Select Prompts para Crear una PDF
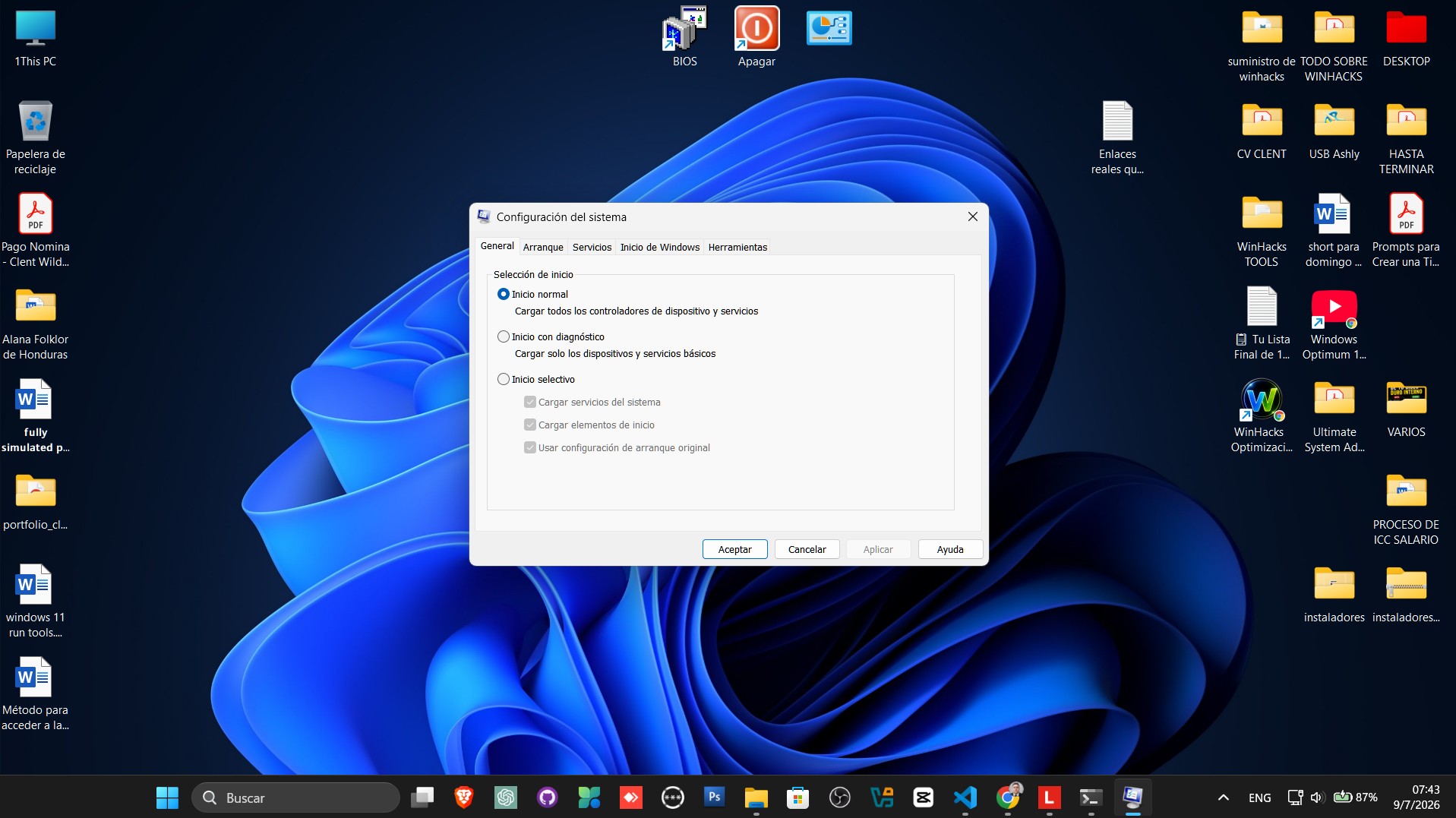 (x=1406, y=229)
